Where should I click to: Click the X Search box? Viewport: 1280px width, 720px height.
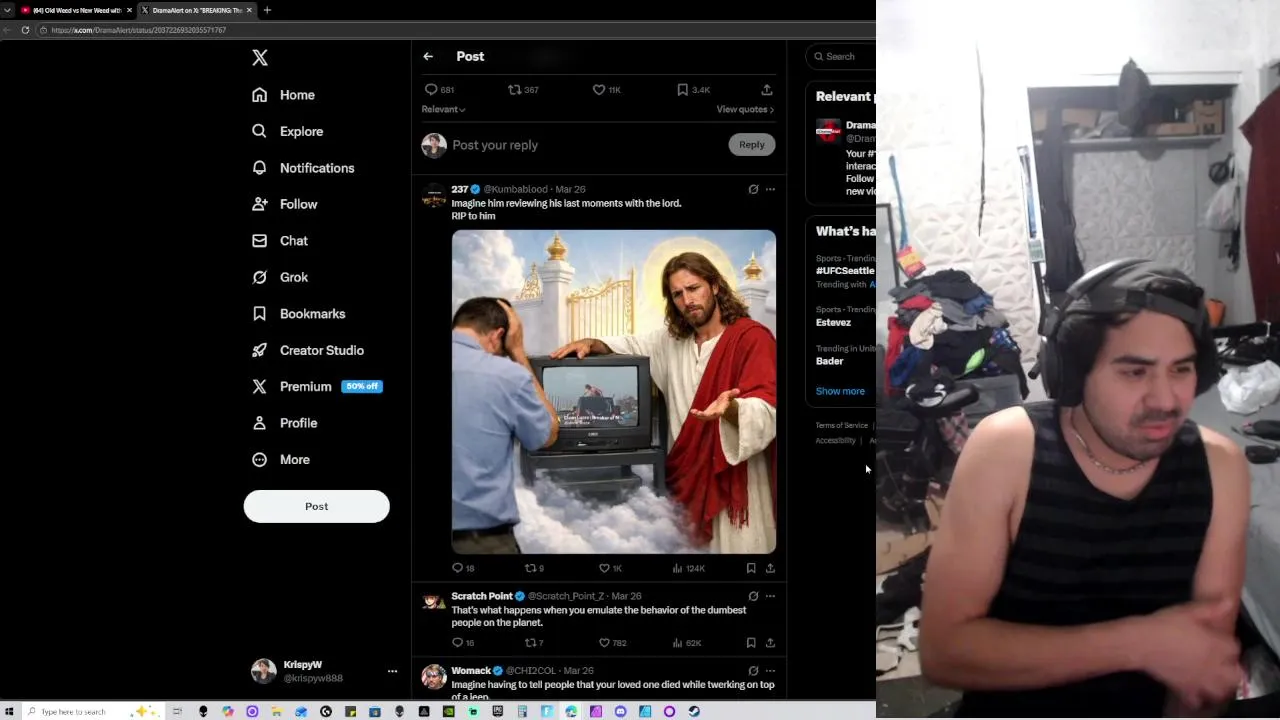click(842, 57)
